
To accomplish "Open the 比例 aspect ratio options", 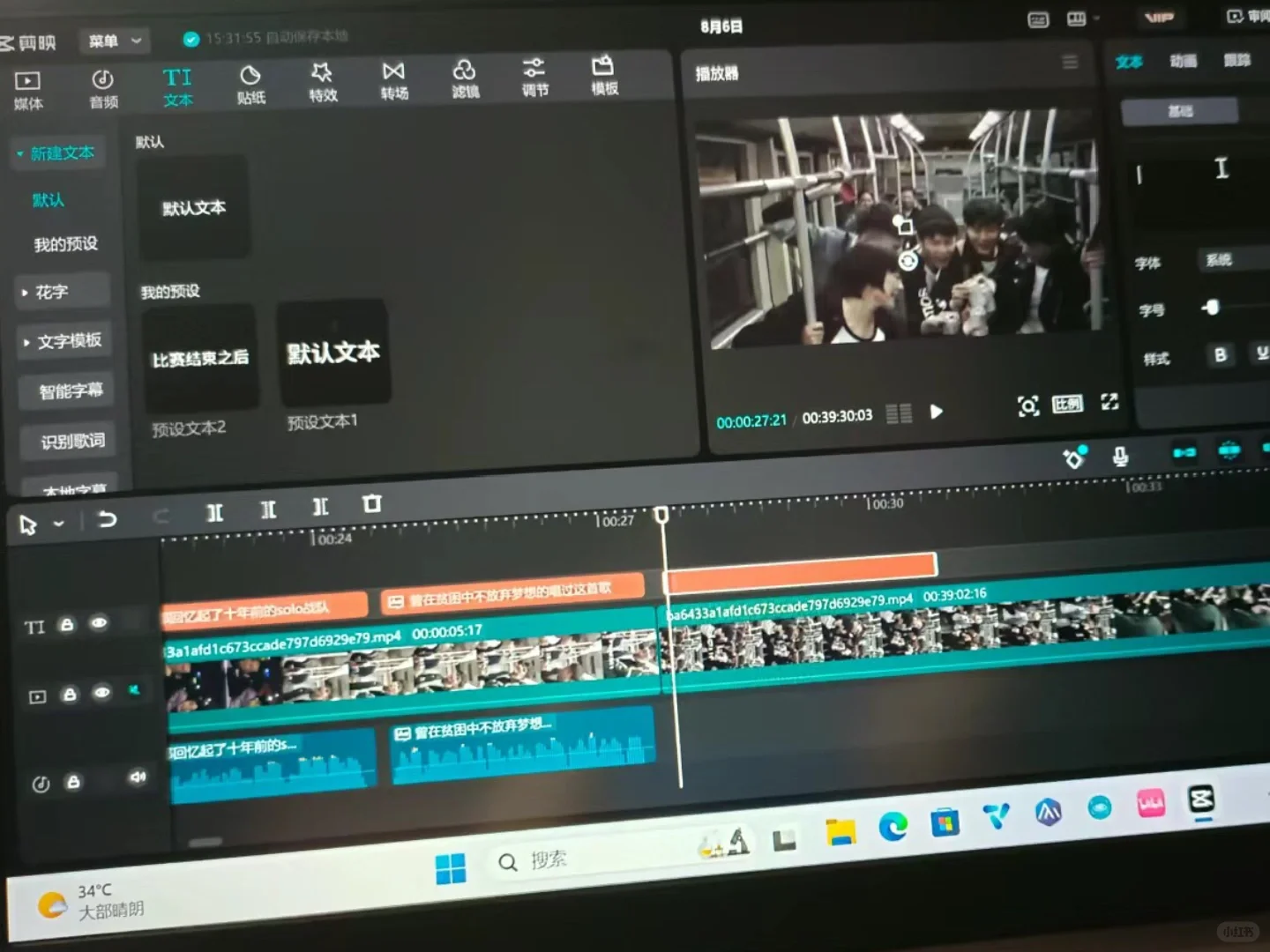I will (x=1067, y=404).
